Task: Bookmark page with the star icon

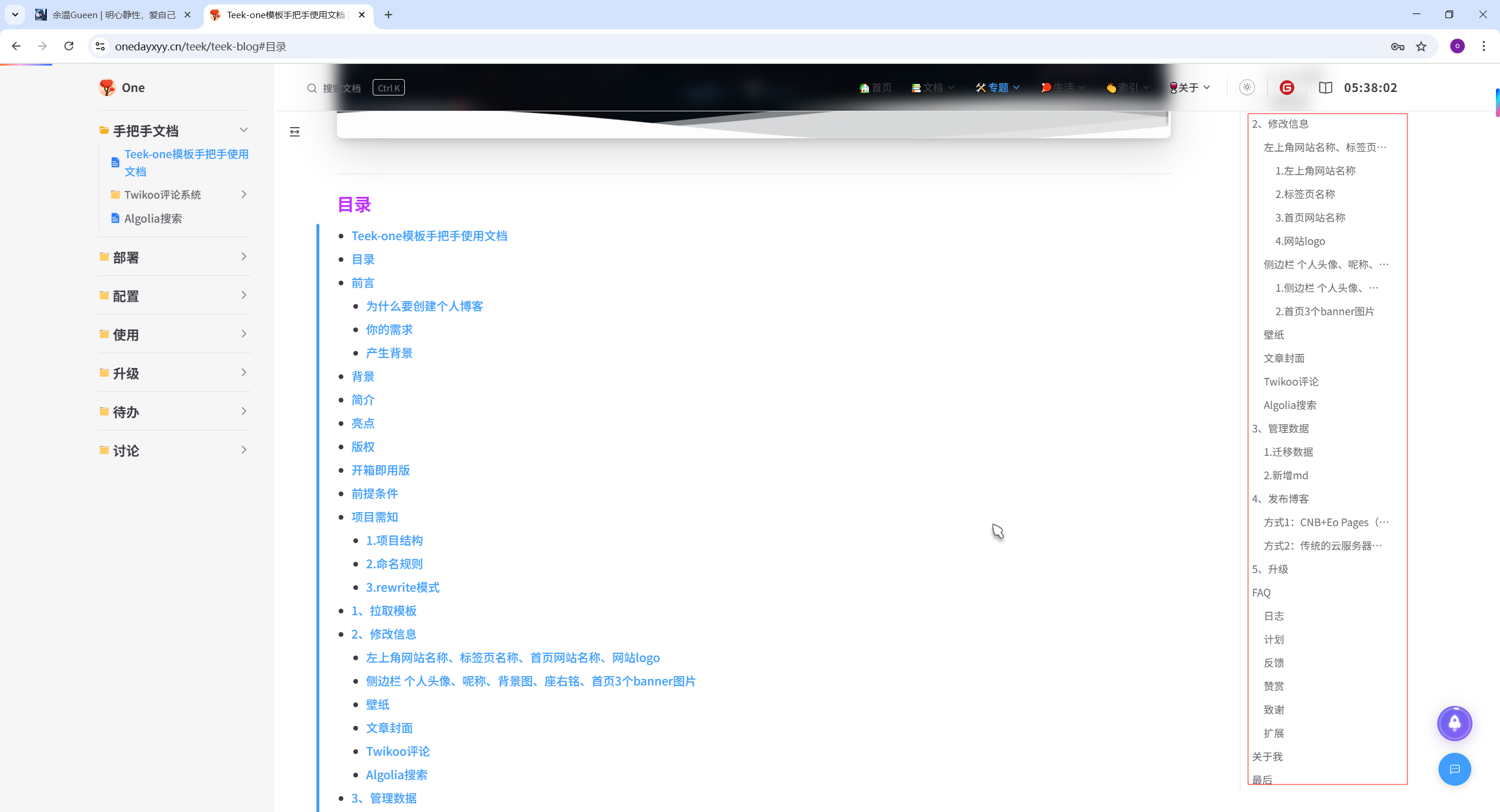Action: click(1421, 46)
